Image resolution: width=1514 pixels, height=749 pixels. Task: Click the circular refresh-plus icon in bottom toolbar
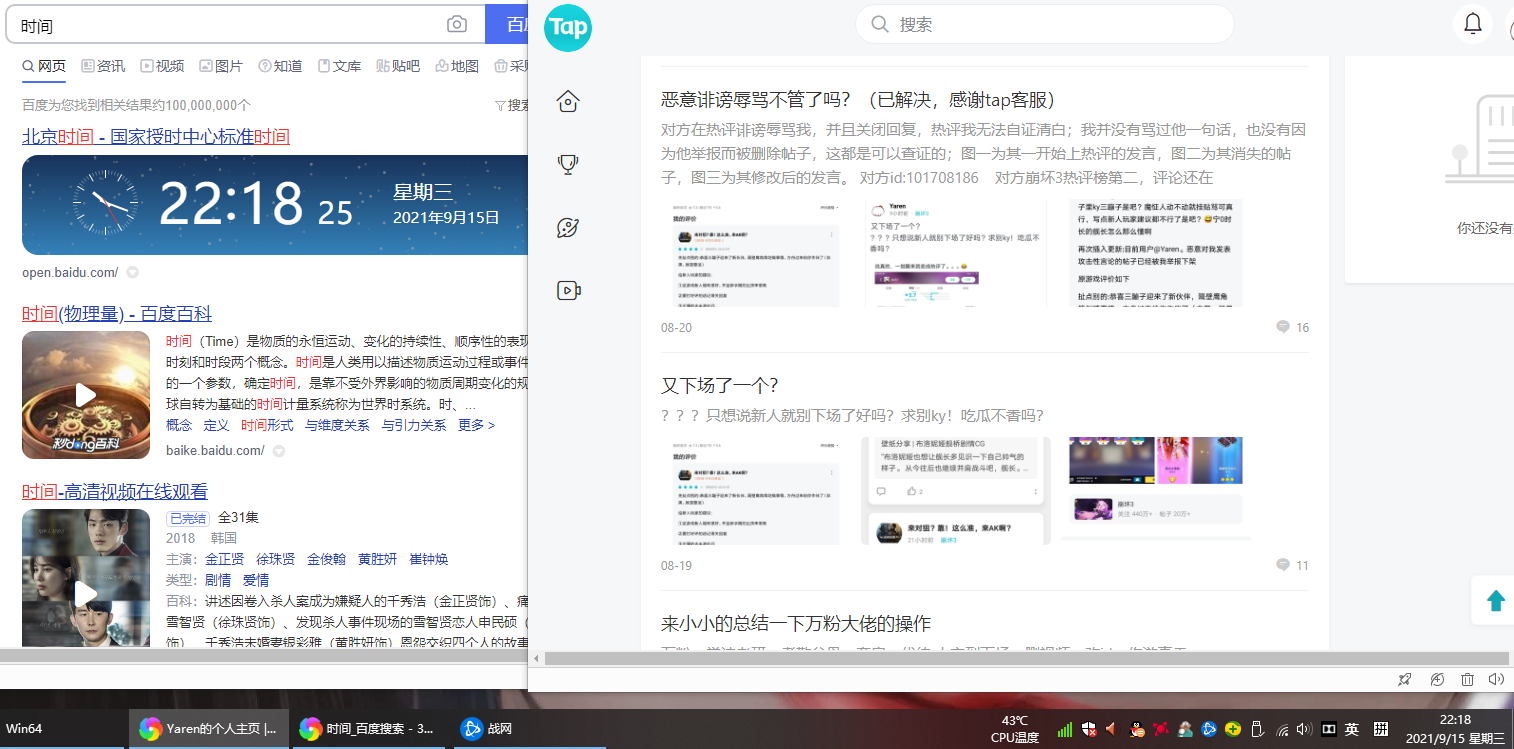click(x=1437, y=679)
